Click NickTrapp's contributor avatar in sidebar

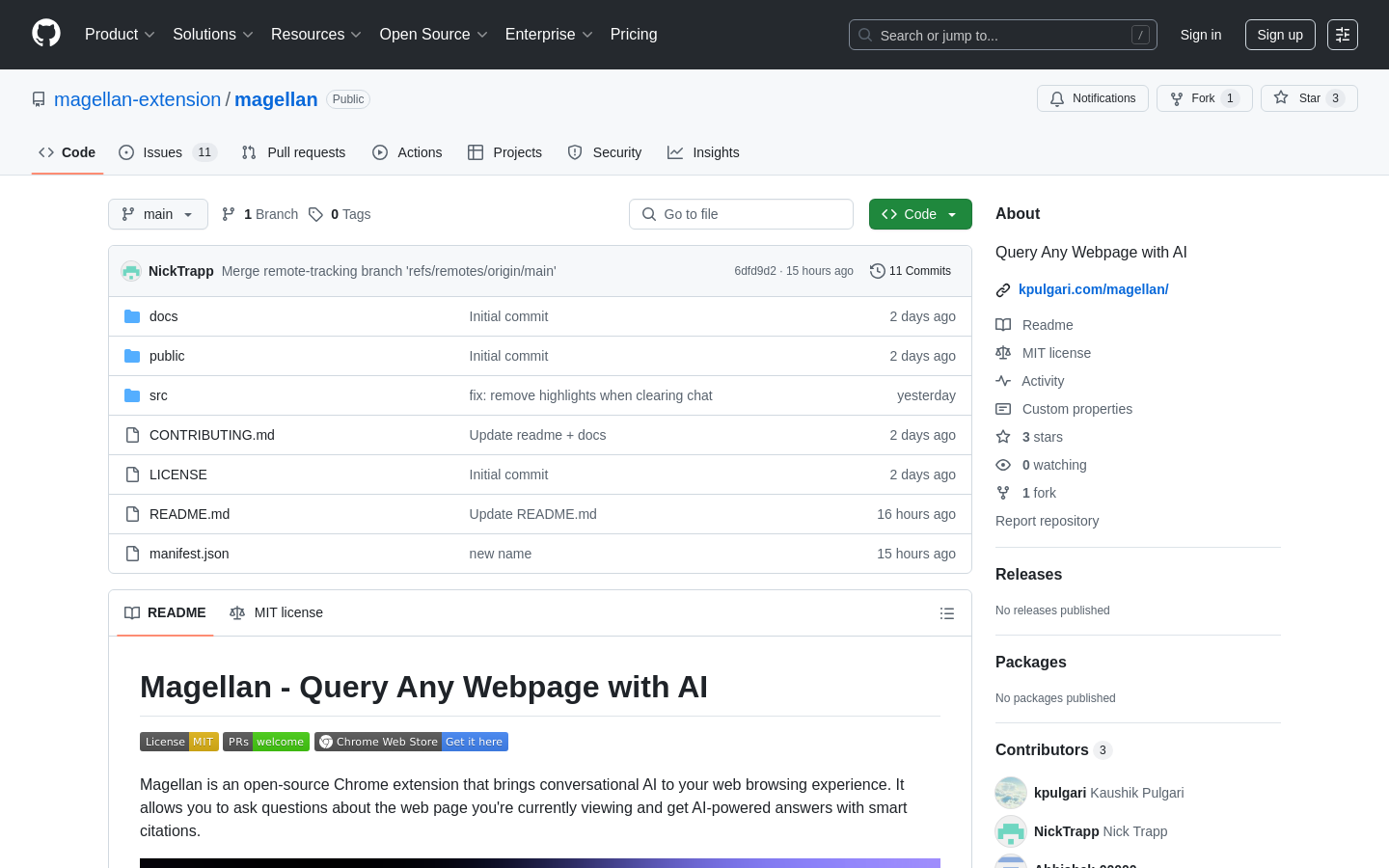[x=1011, y=831]
